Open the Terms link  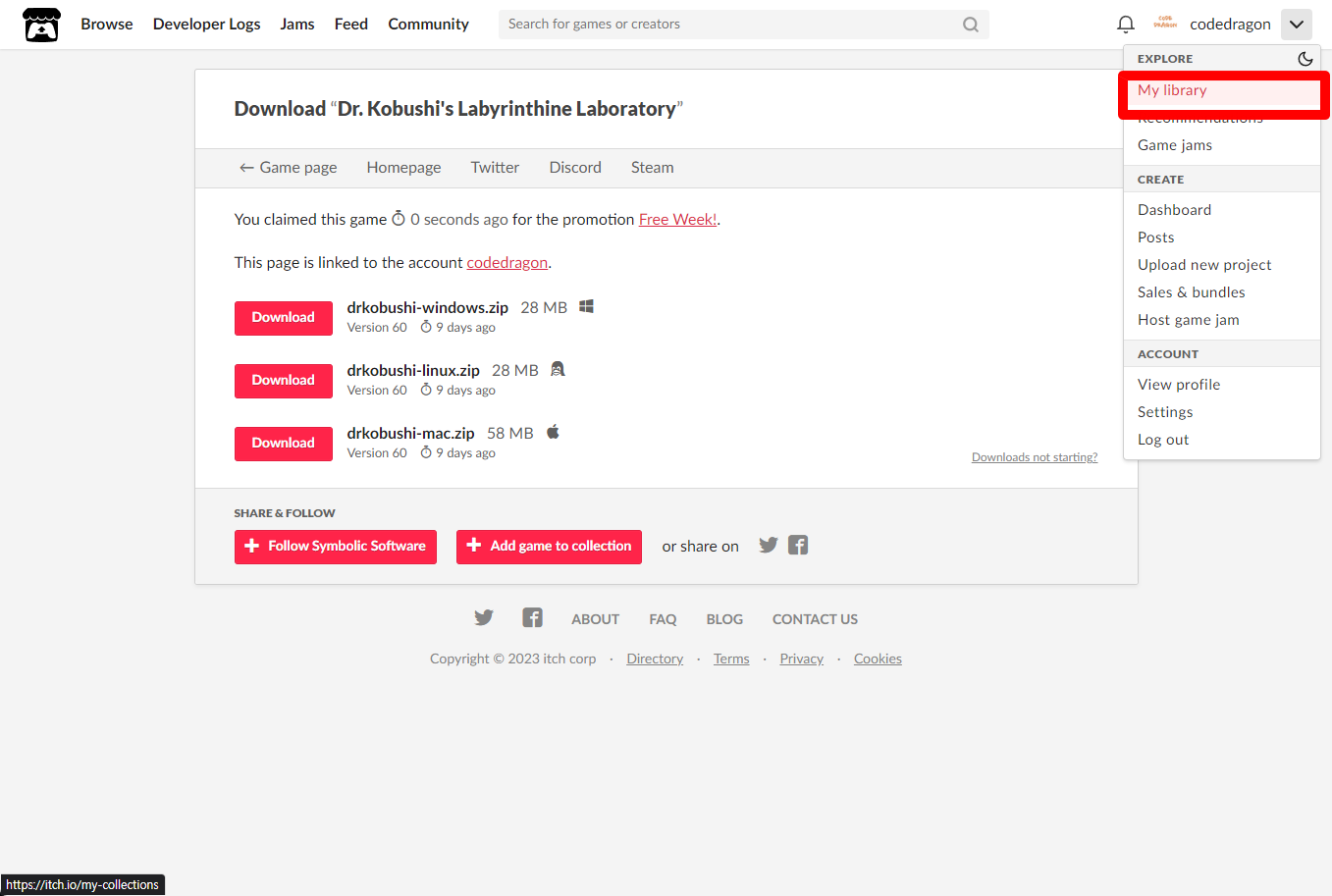[731, 659]
